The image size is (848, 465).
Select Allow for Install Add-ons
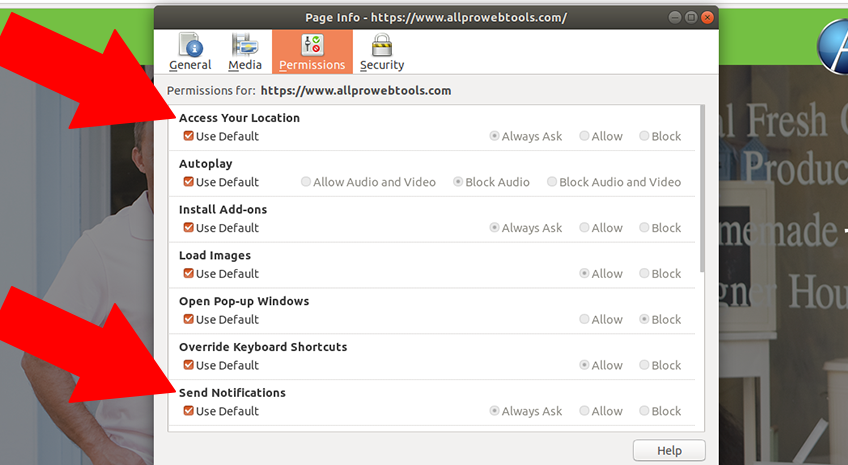click(584, 228)
